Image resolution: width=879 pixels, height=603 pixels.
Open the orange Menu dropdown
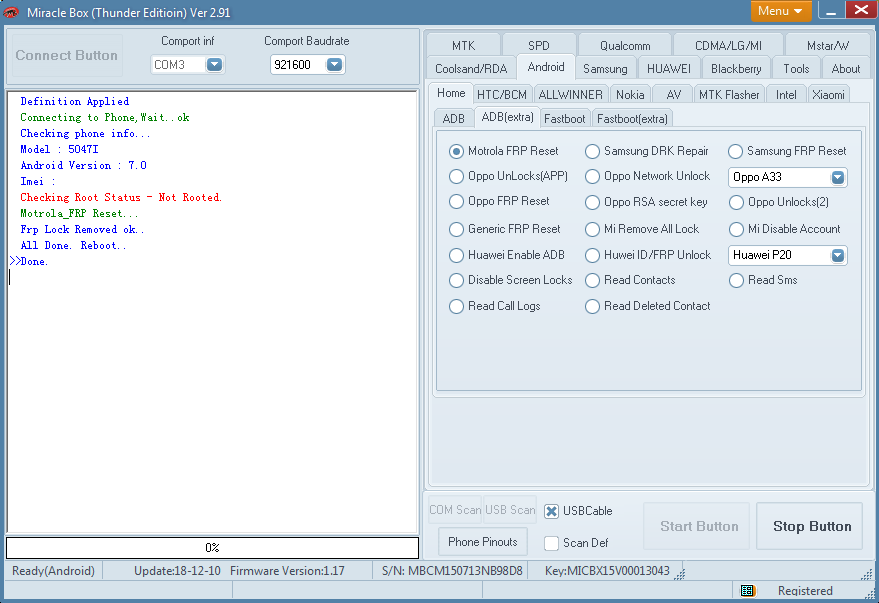(x=780, y=11)
